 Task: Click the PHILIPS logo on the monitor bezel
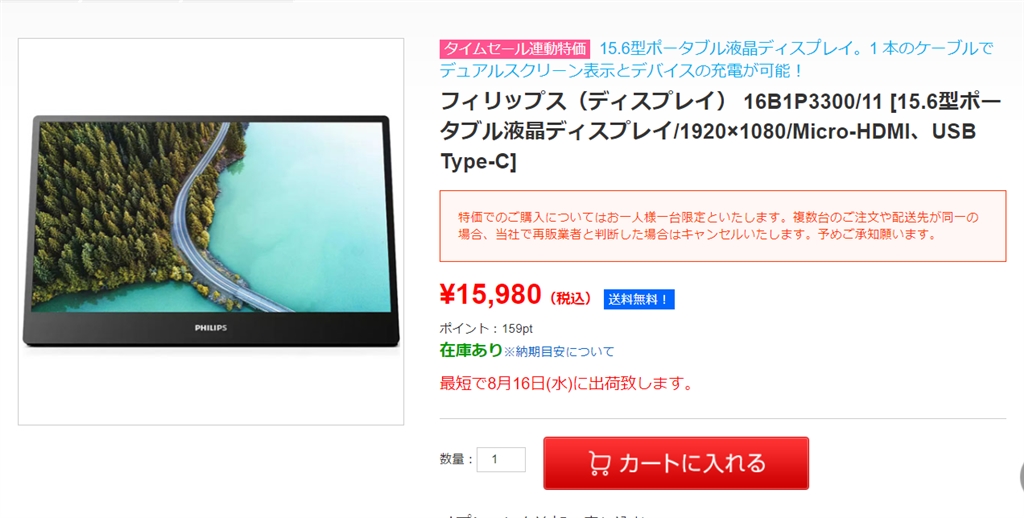(x=211, y=328)
